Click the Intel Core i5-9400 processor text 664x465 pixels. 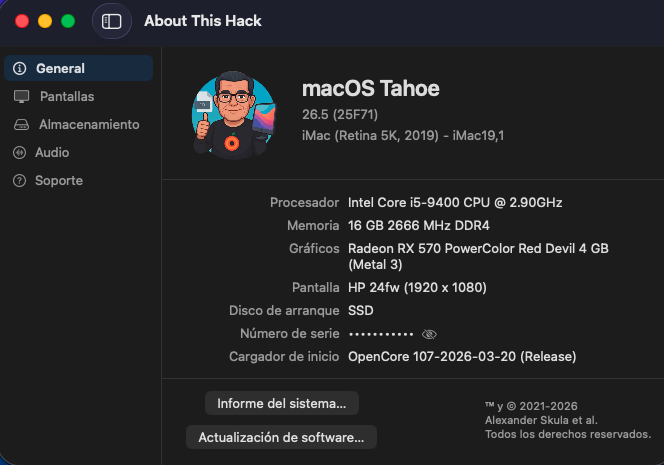coord(455,202)
